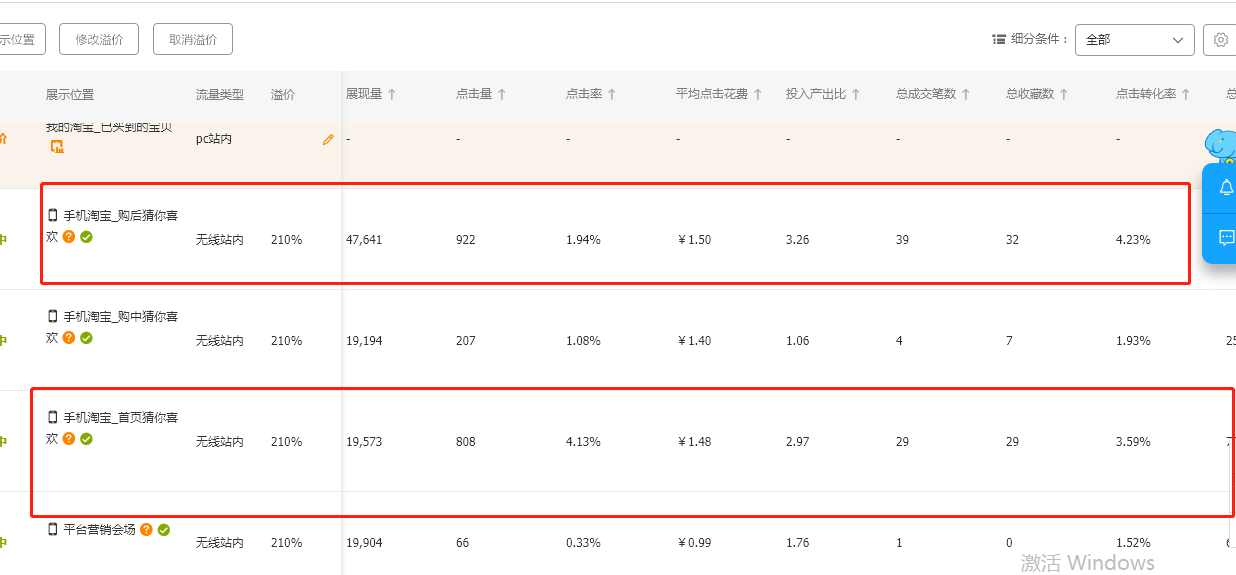Click average cost ¥1.50

click(695, 240)
